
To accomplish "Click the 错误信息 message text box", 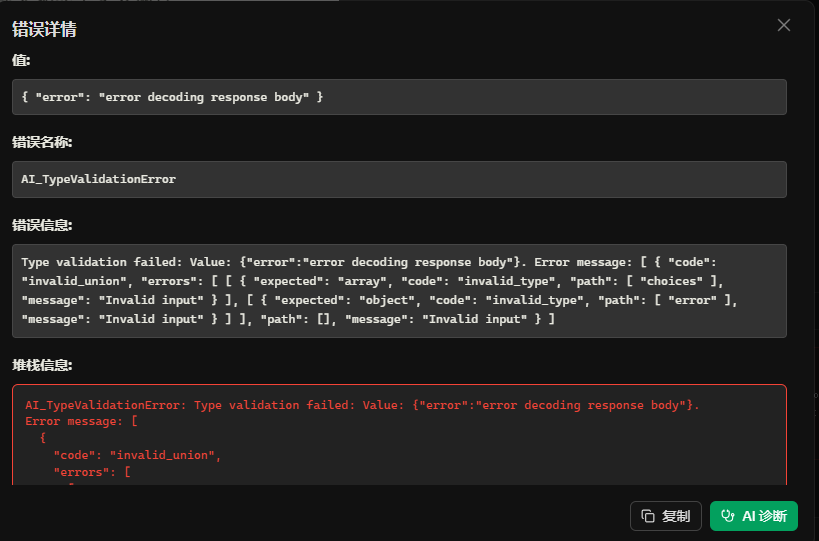I will click(x=399, y=291).
